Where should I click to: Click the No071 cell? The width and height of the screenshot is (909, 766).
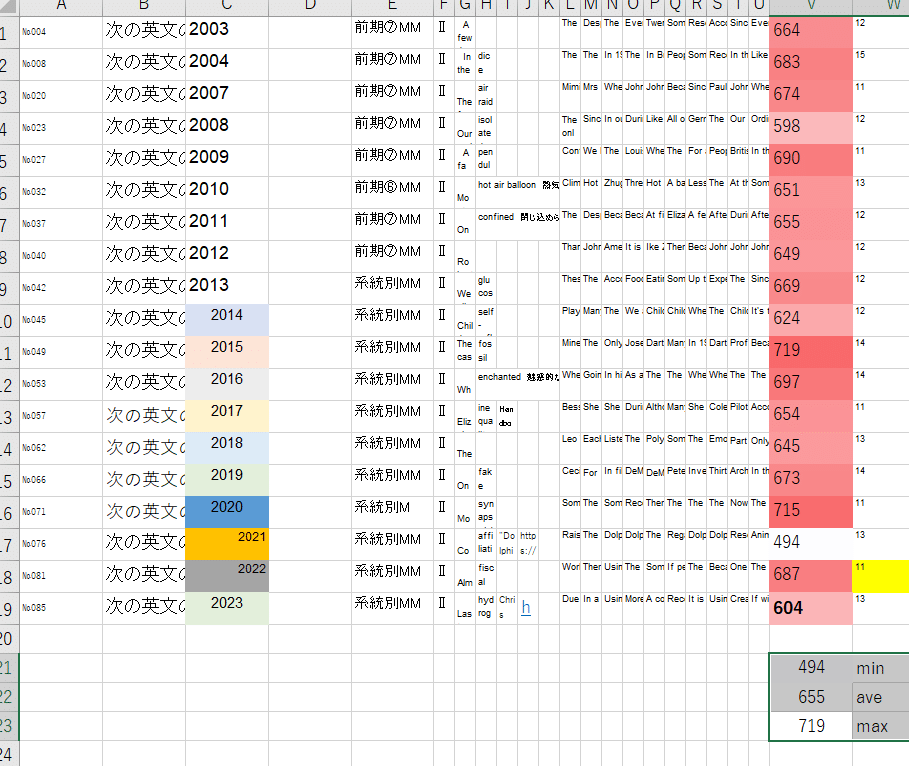coord(61,511)
